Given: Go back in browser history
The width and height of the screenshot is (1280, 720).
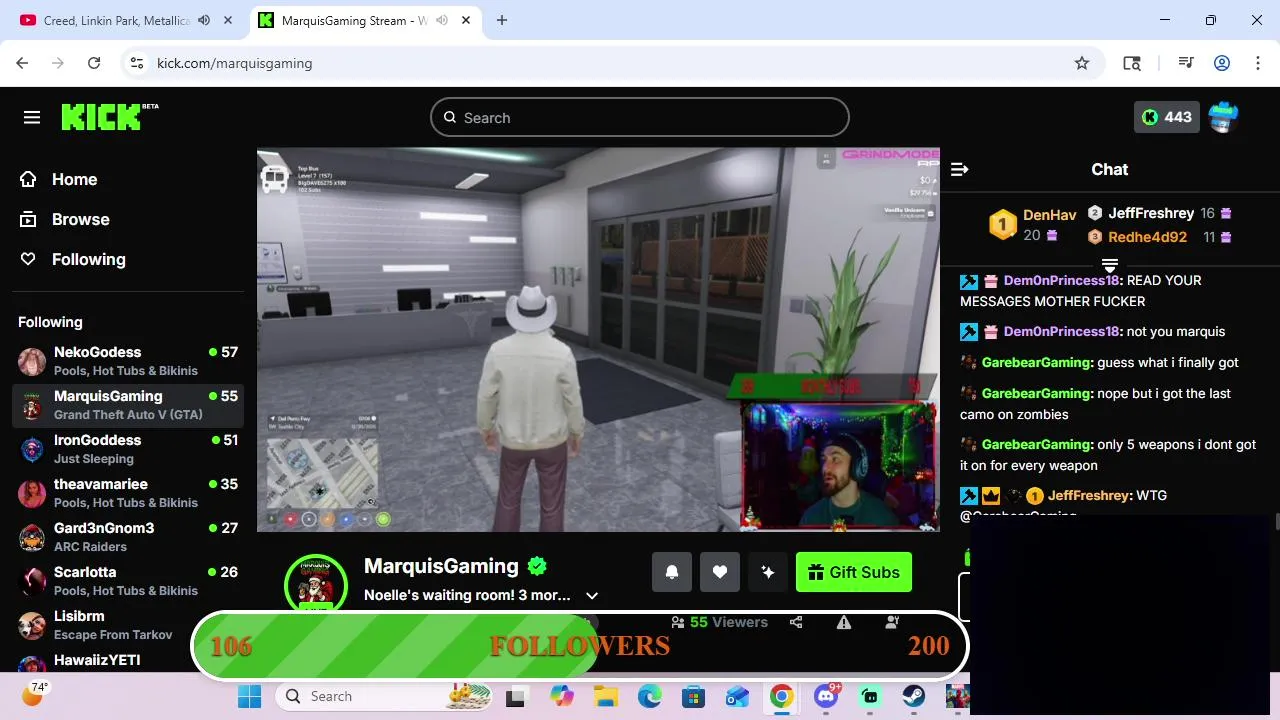Looking at the screenshot, I should [22, 63].
